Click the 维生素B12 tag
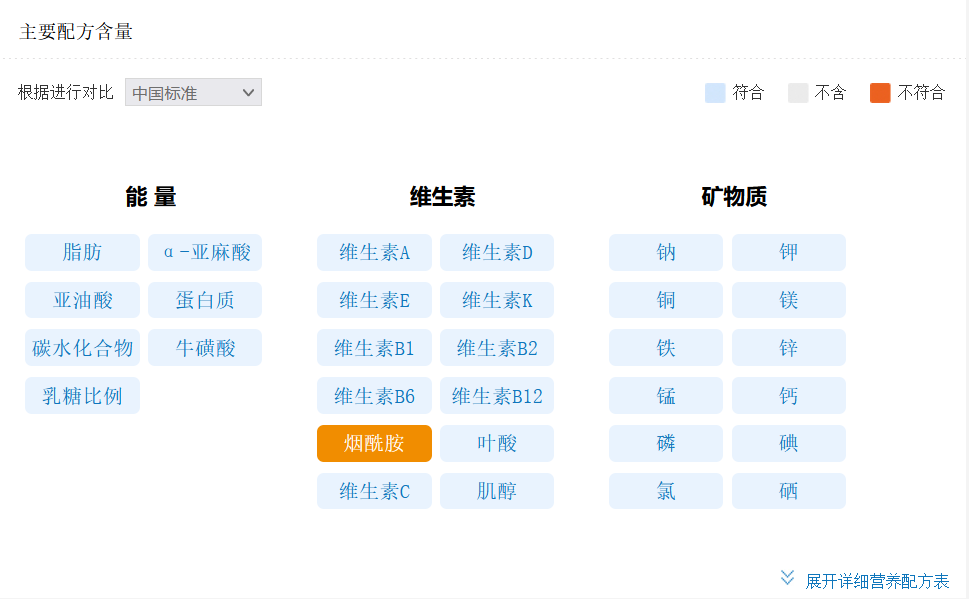 [x=497, y=396]
